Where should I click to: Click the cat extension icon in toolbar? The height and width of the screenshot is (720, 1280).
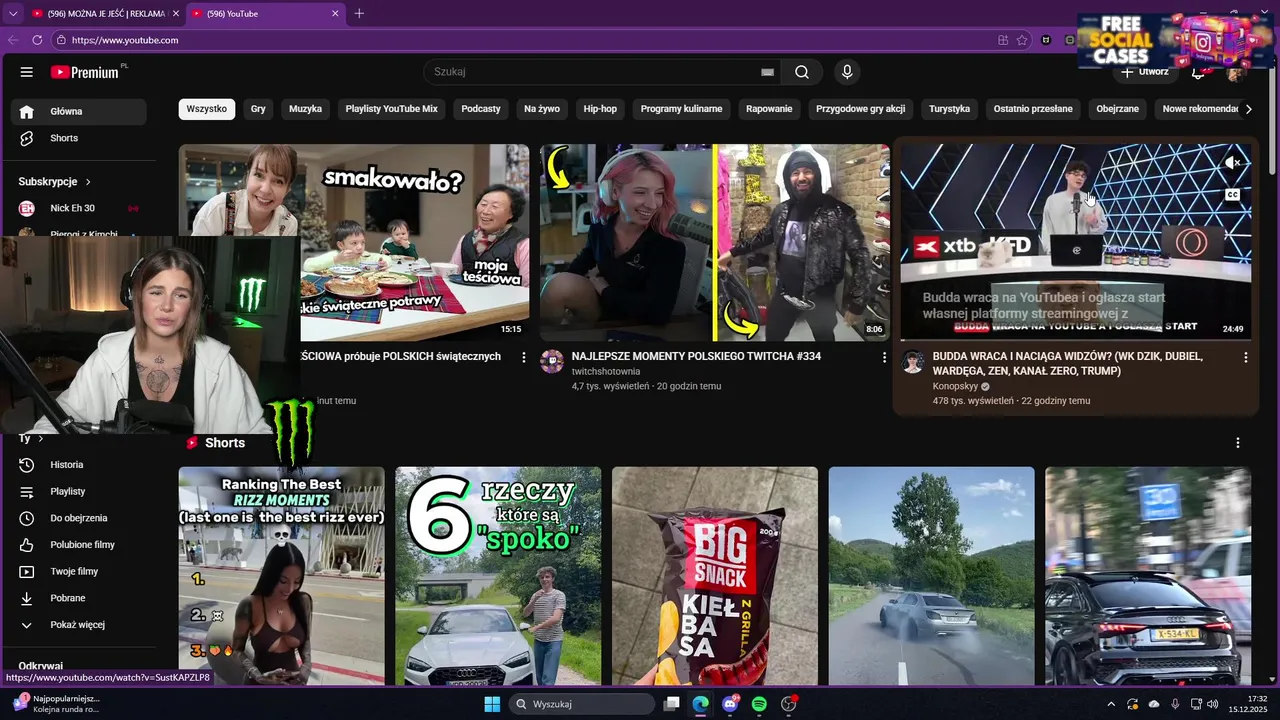[x=1046, y=40]
